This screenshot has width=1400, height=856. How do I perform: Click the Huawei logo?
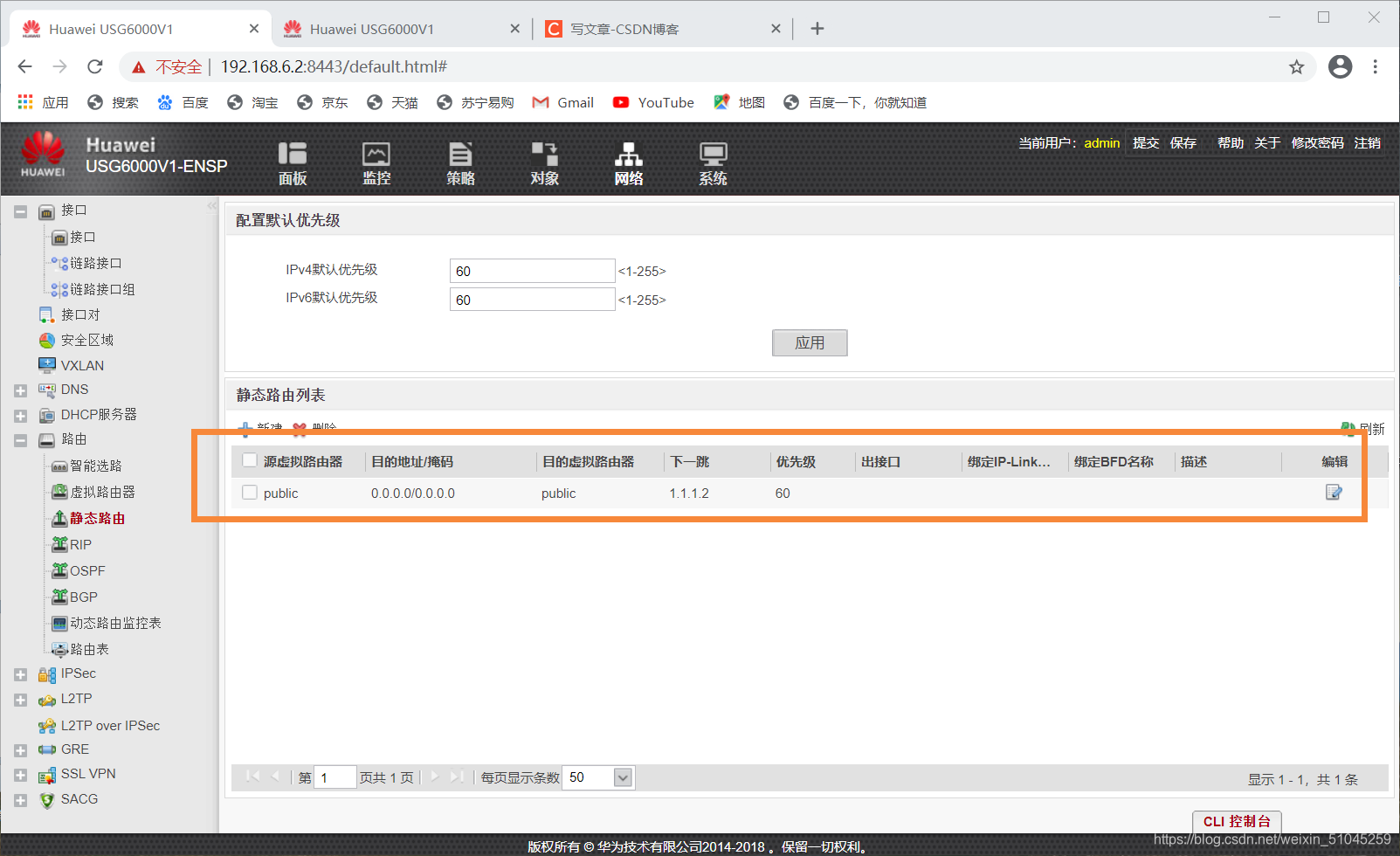[x=43, y=154]
